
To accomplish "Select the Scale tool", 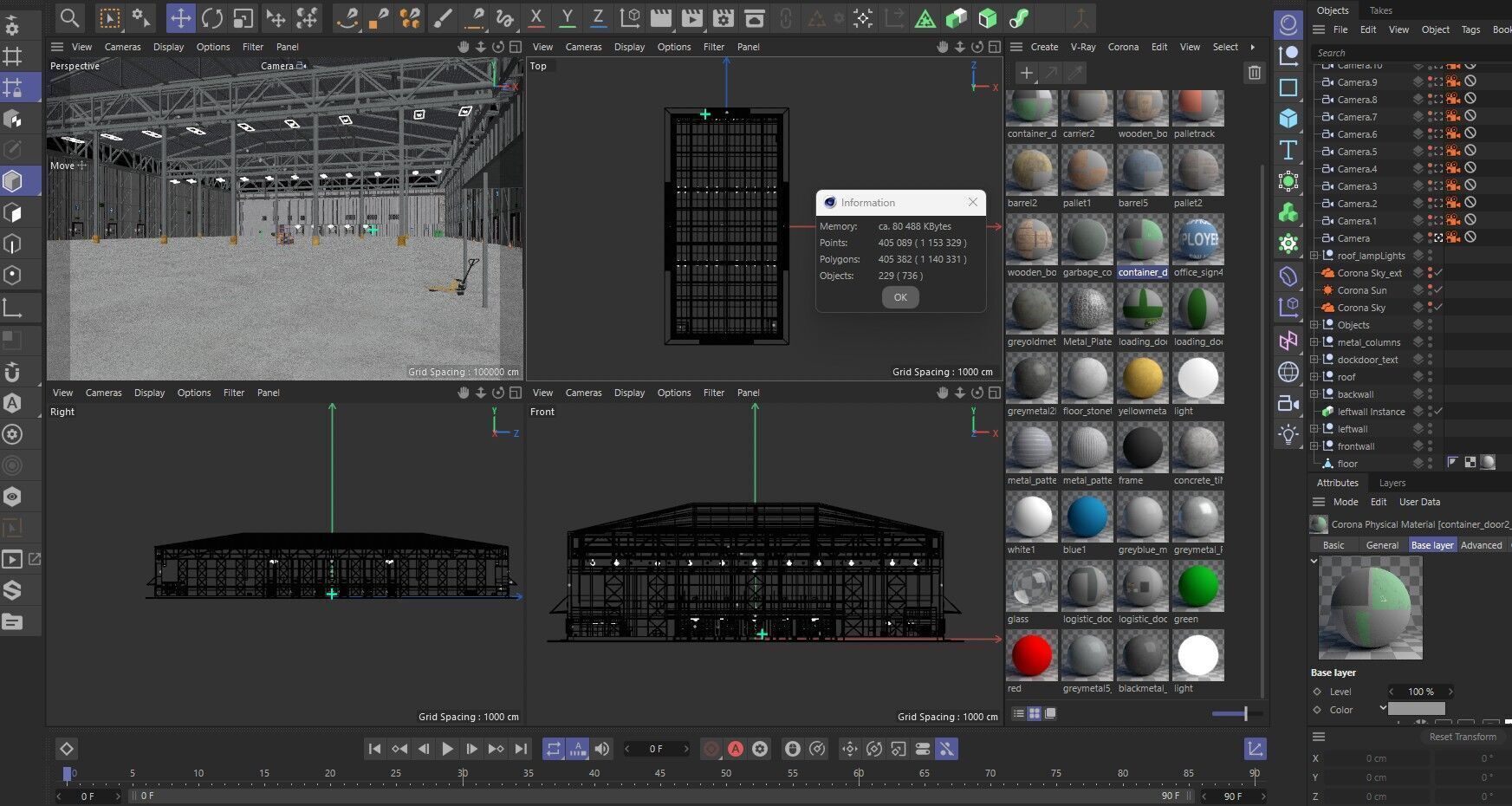I will tap(243, 17).
